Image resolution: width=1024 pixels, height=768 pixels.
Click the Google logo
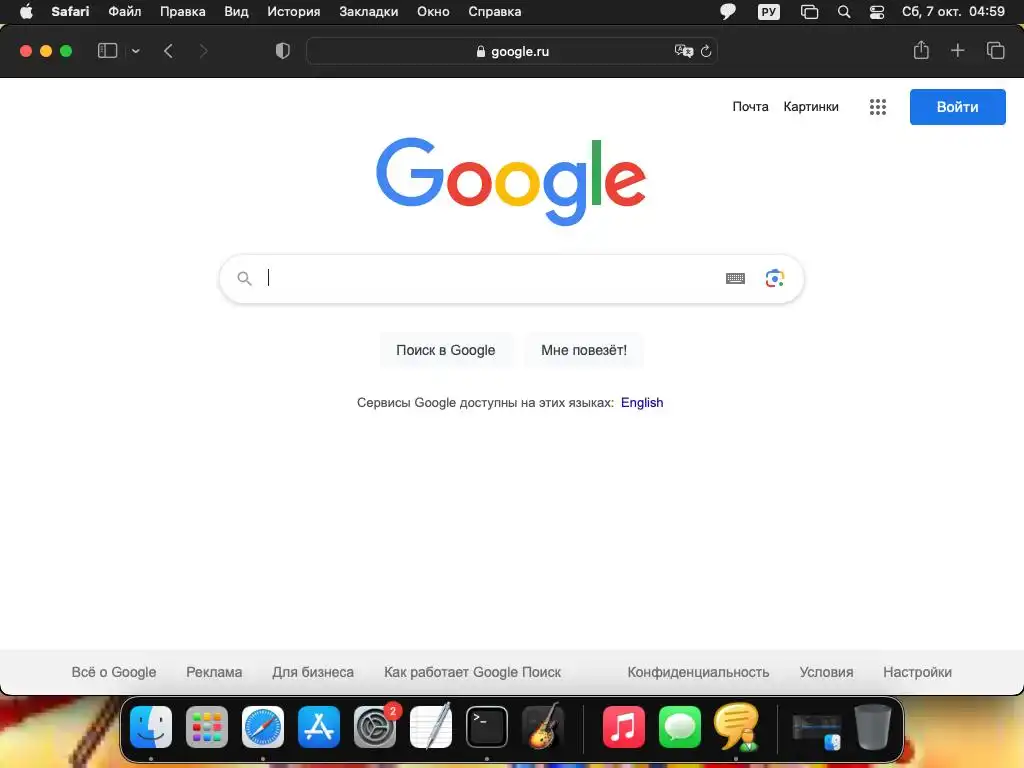pos(511,181)
